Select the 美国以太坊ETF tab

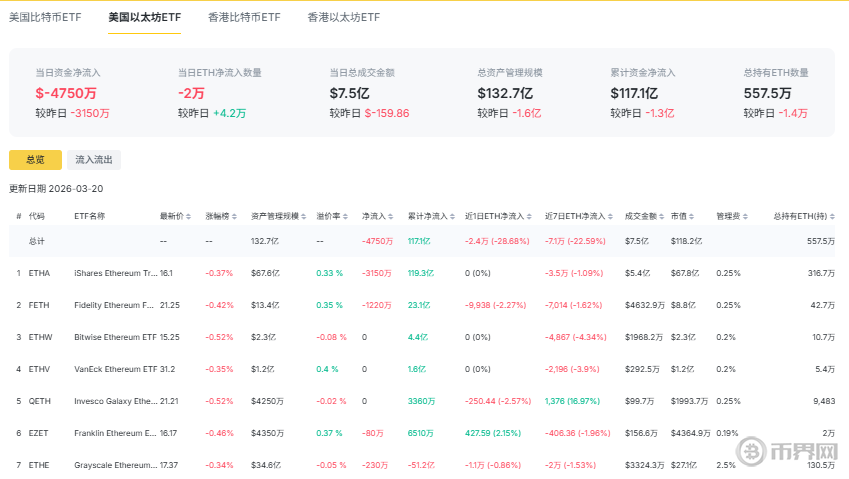pyautogui.click(x=145, y=17)
